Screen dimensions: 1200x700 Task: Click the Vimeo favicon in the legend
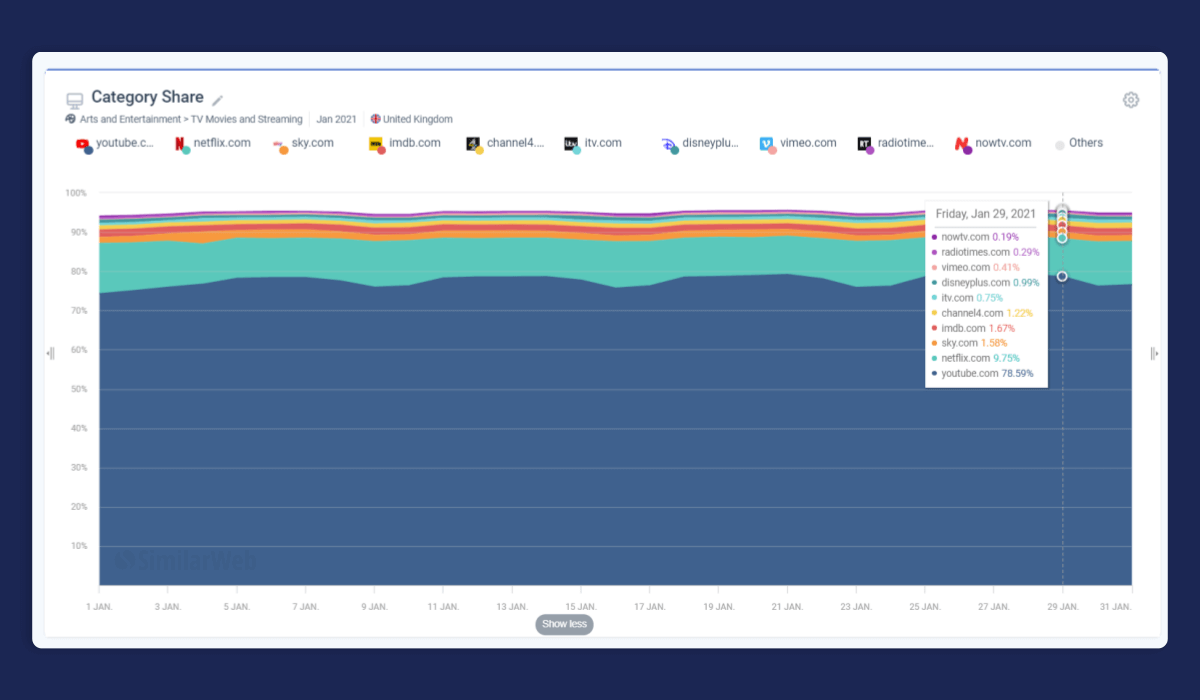pos(766,144)
